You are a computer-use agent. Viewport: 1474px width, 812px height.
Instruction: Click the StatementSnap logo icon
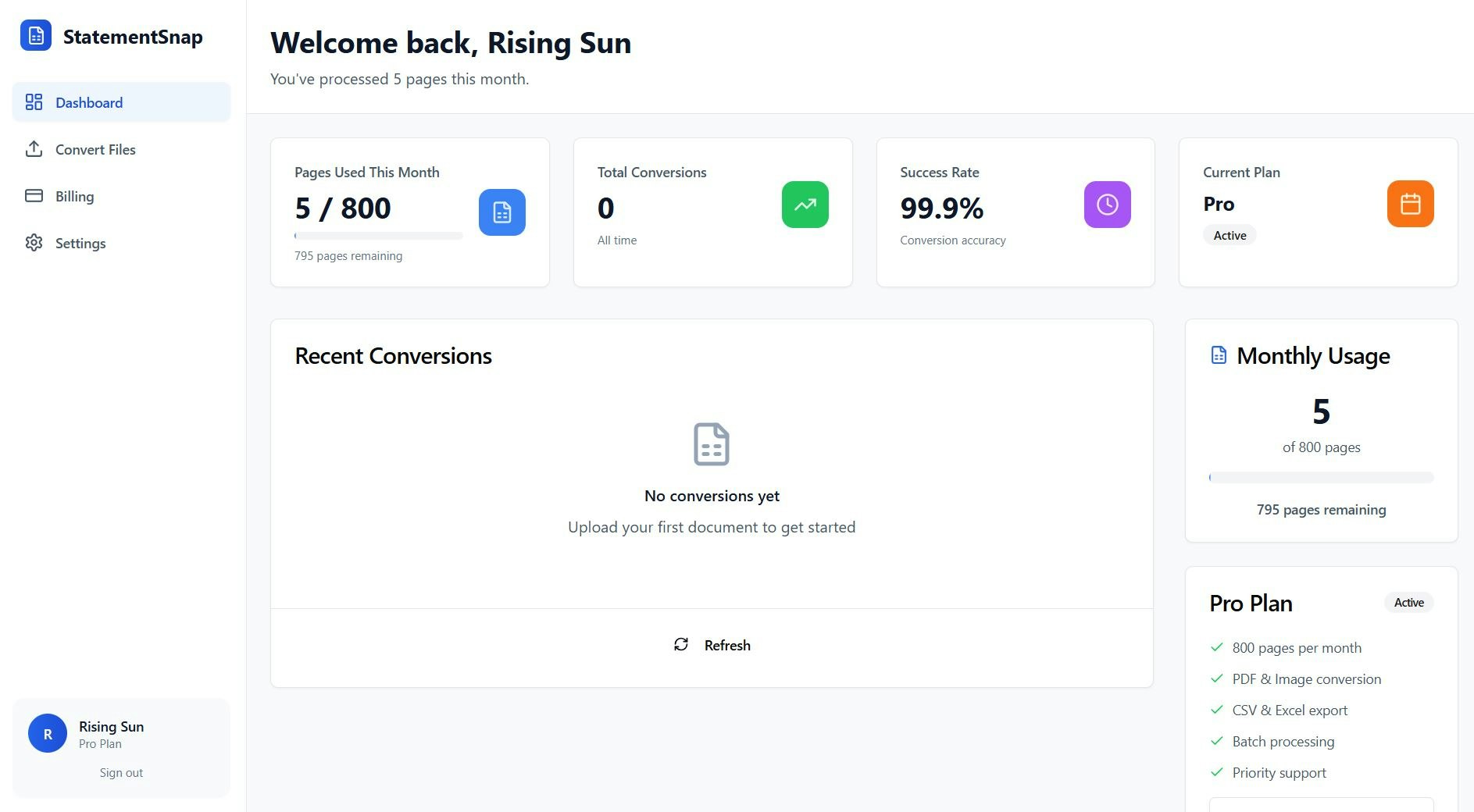[x=36, y=36]
